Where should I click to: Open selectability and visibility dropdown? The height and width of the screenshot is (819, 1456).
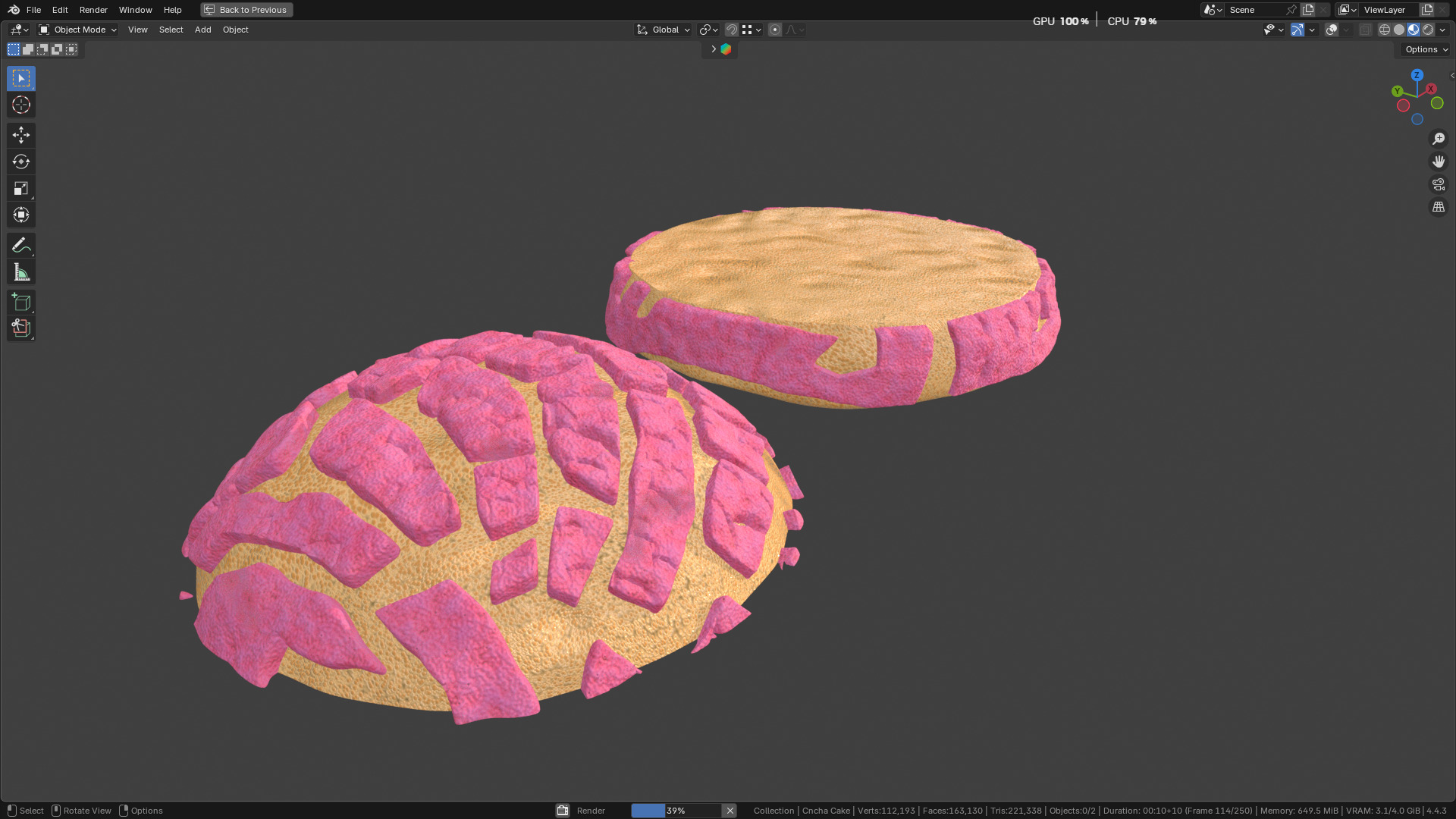tap(1273, 30)
